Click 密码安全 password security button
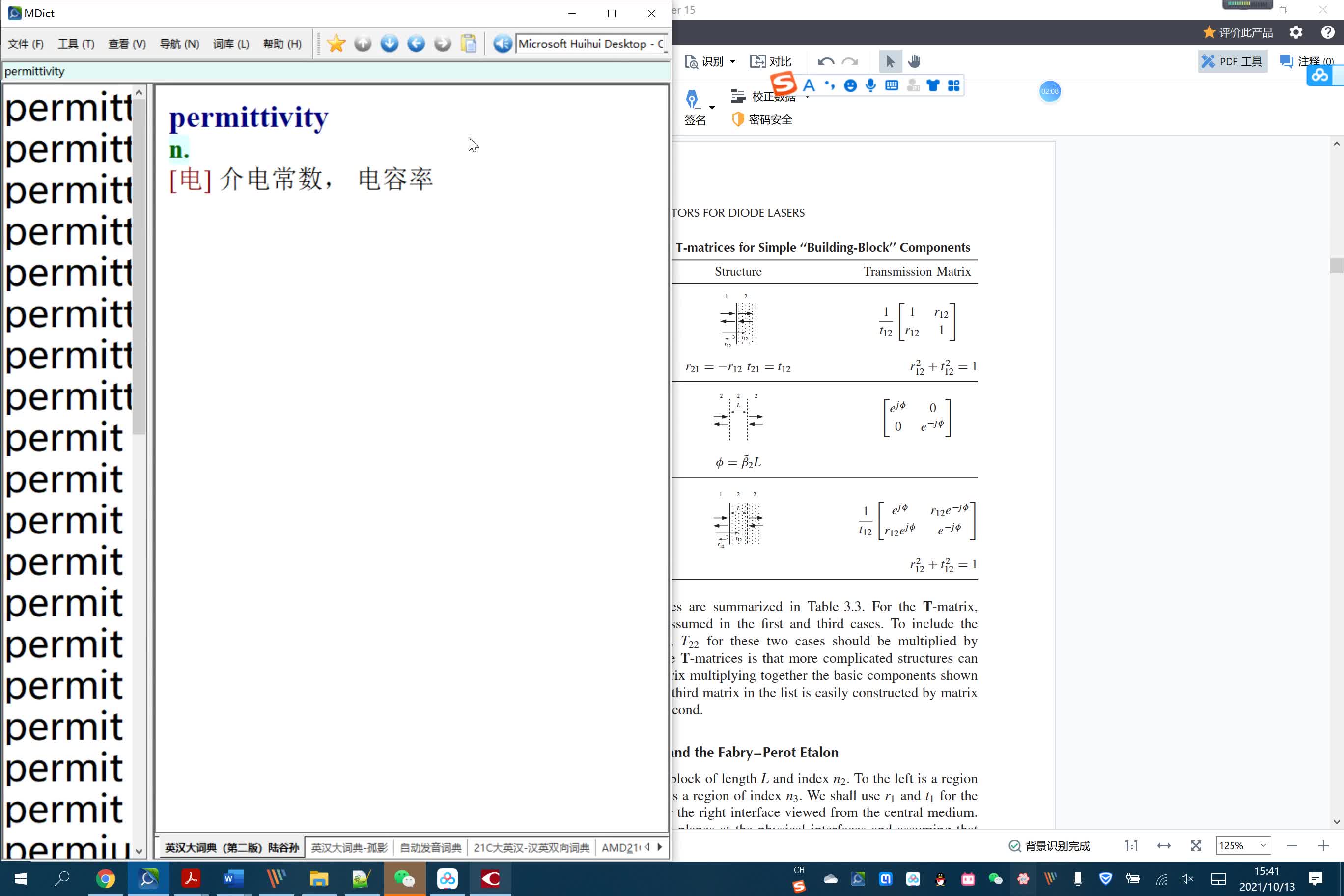Viewport: 1344px width, 896px height. coord(762,119)
